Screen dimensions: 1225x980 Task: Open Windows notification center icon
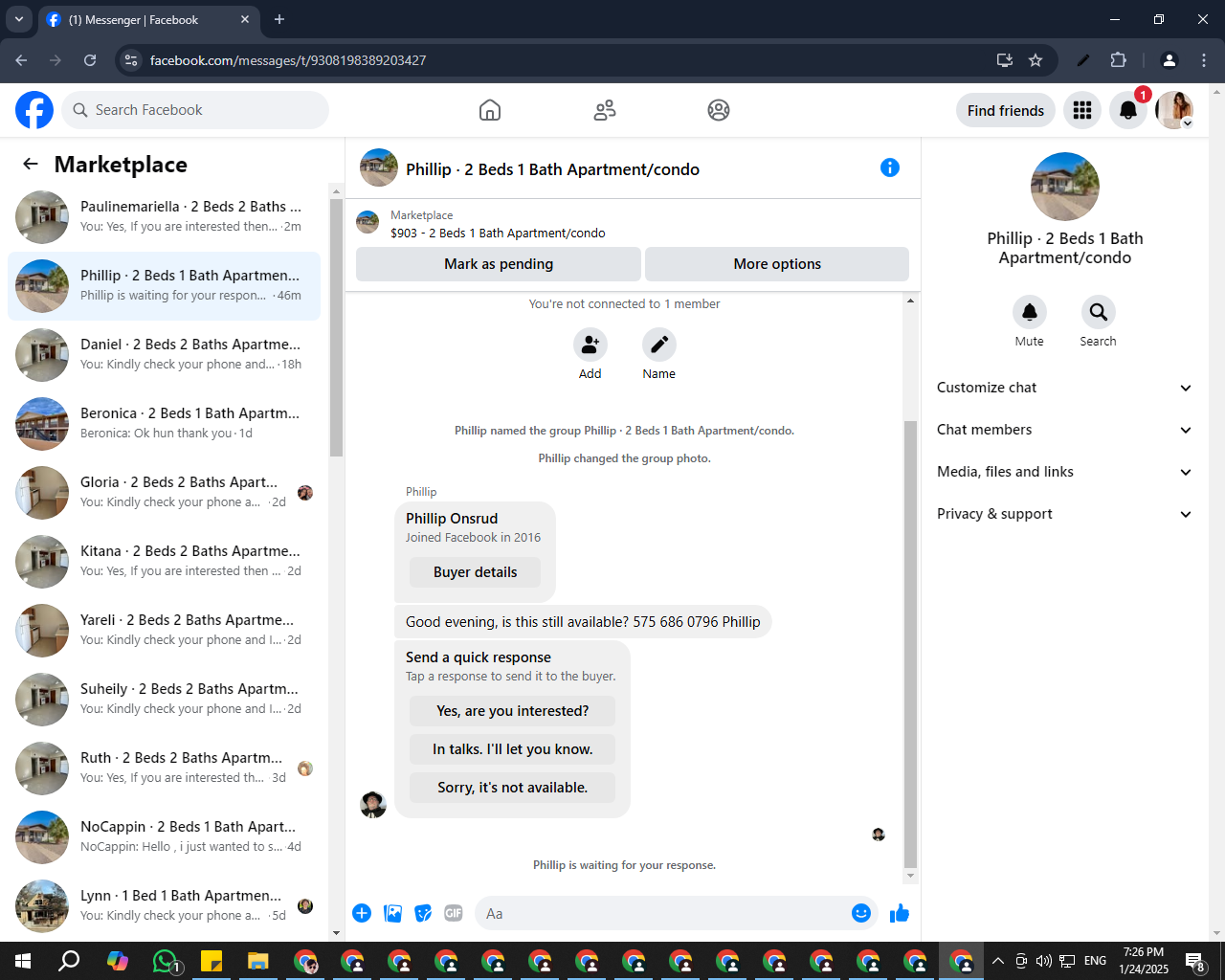pos(1195,961)
